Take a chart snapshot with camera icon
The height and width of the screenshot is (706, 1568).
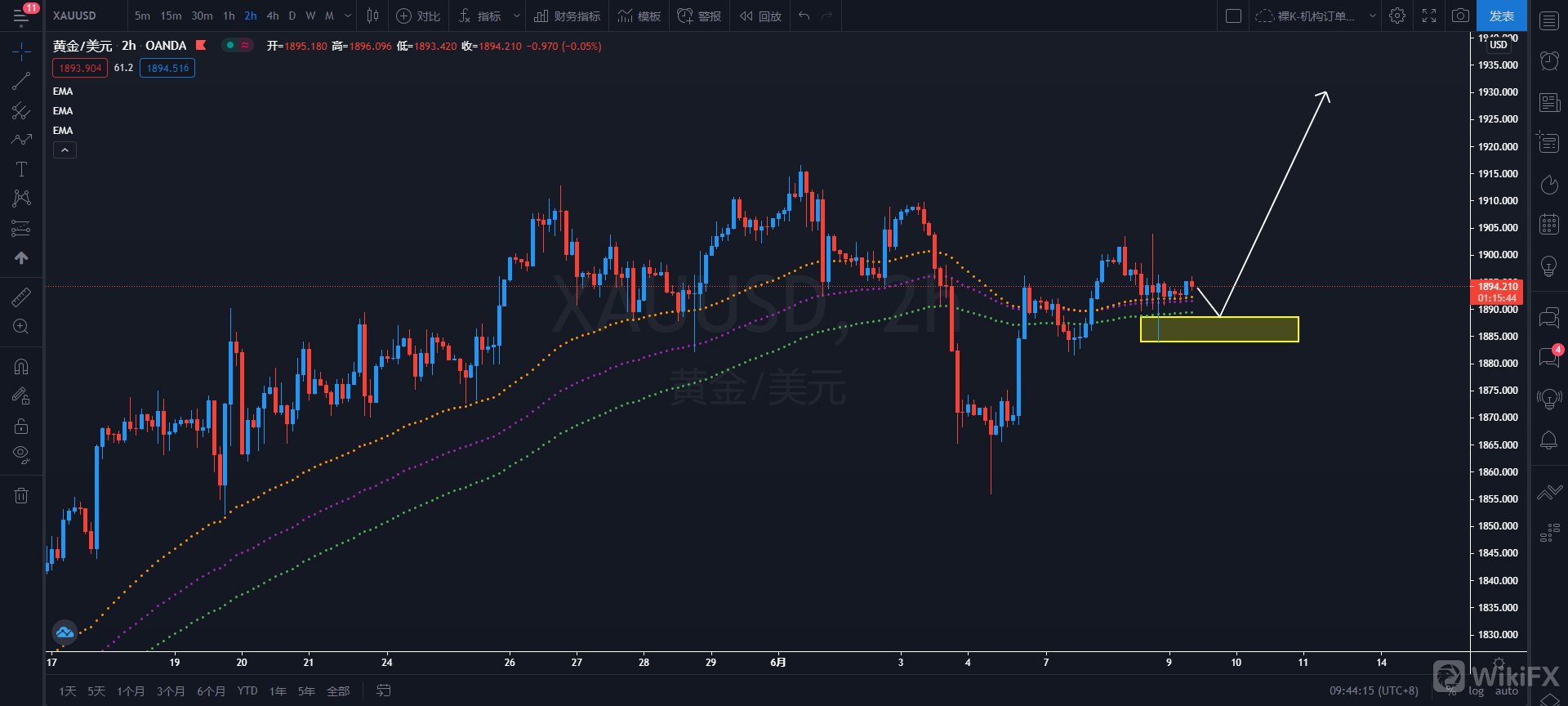click(x=1460, y=16)
